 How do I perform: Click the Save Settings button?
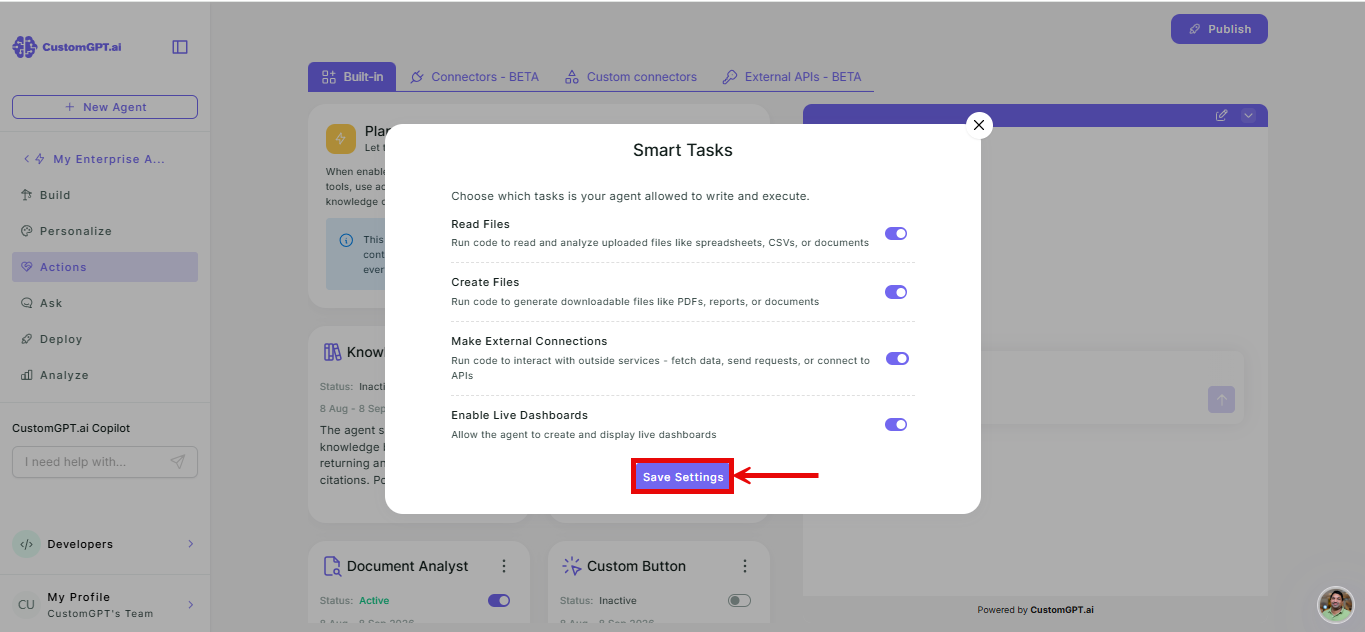[x=683, y=477]
